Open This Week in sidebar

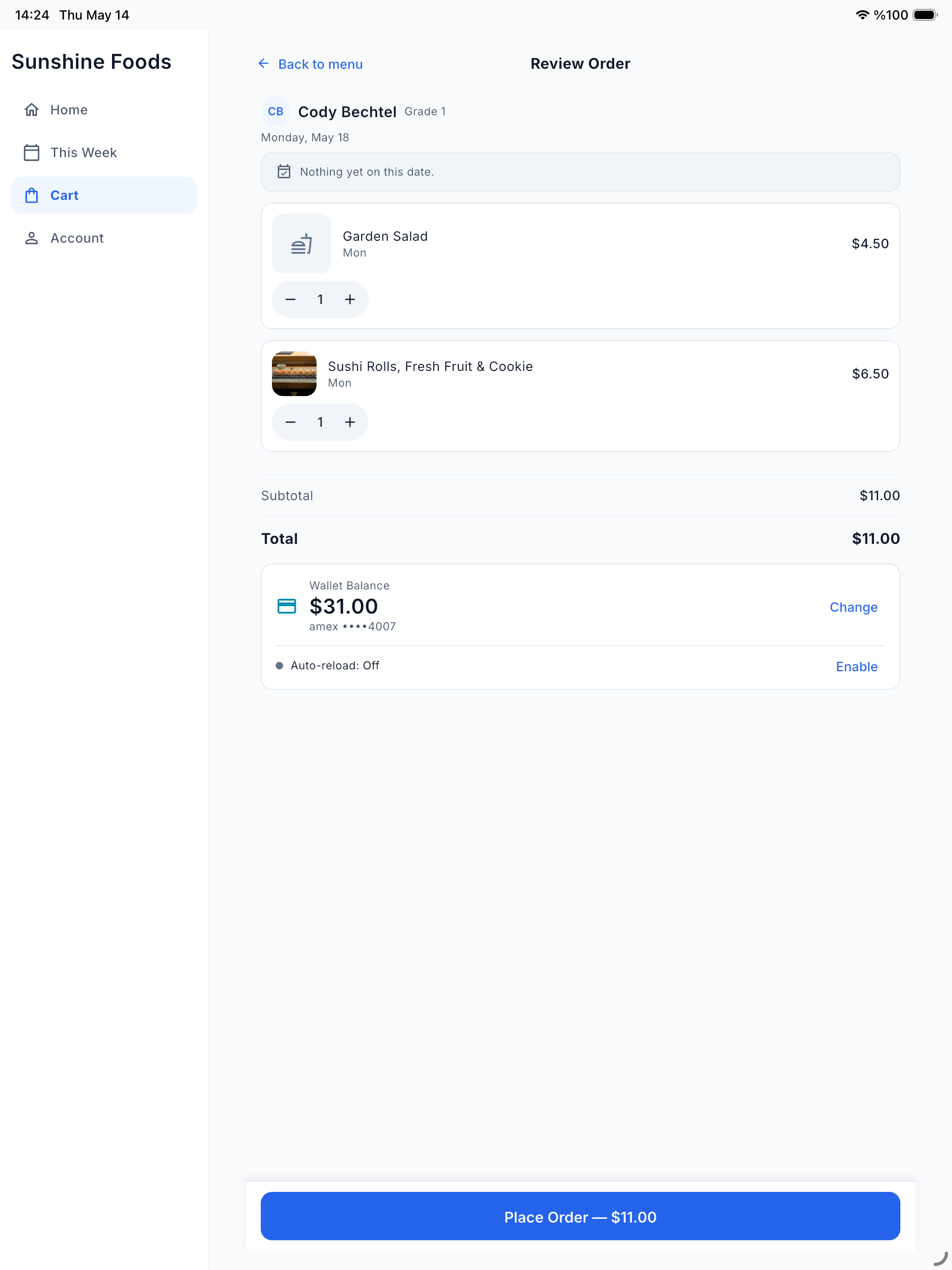pos(104,153)
